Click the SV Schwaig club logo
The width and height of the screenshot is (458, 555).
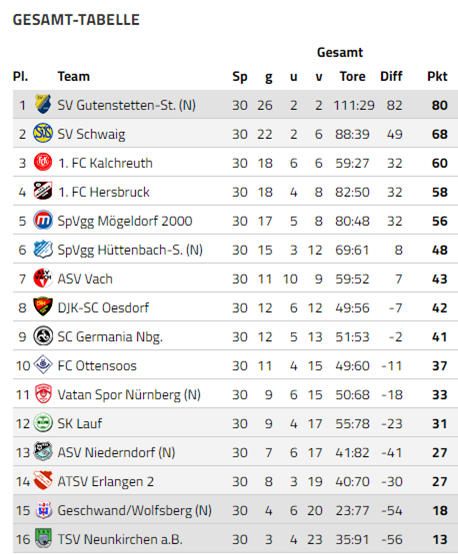43,133
